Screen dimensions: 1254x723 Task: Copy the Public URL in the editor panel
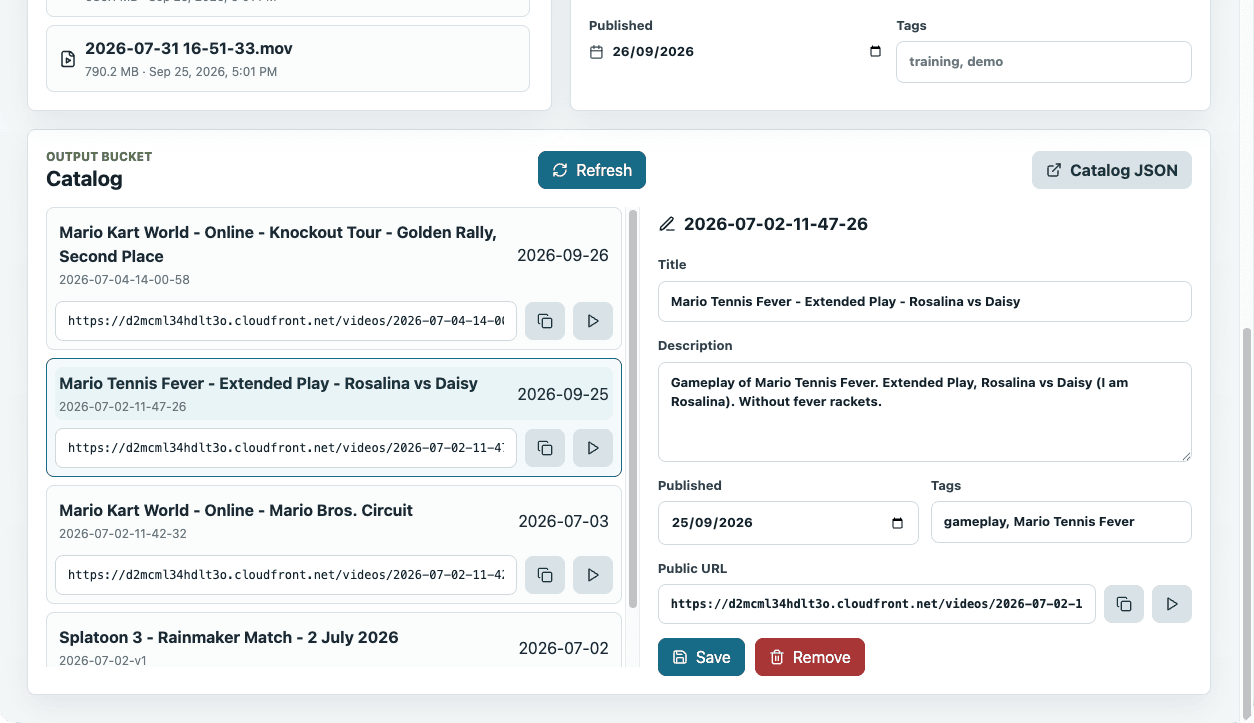1124,604
